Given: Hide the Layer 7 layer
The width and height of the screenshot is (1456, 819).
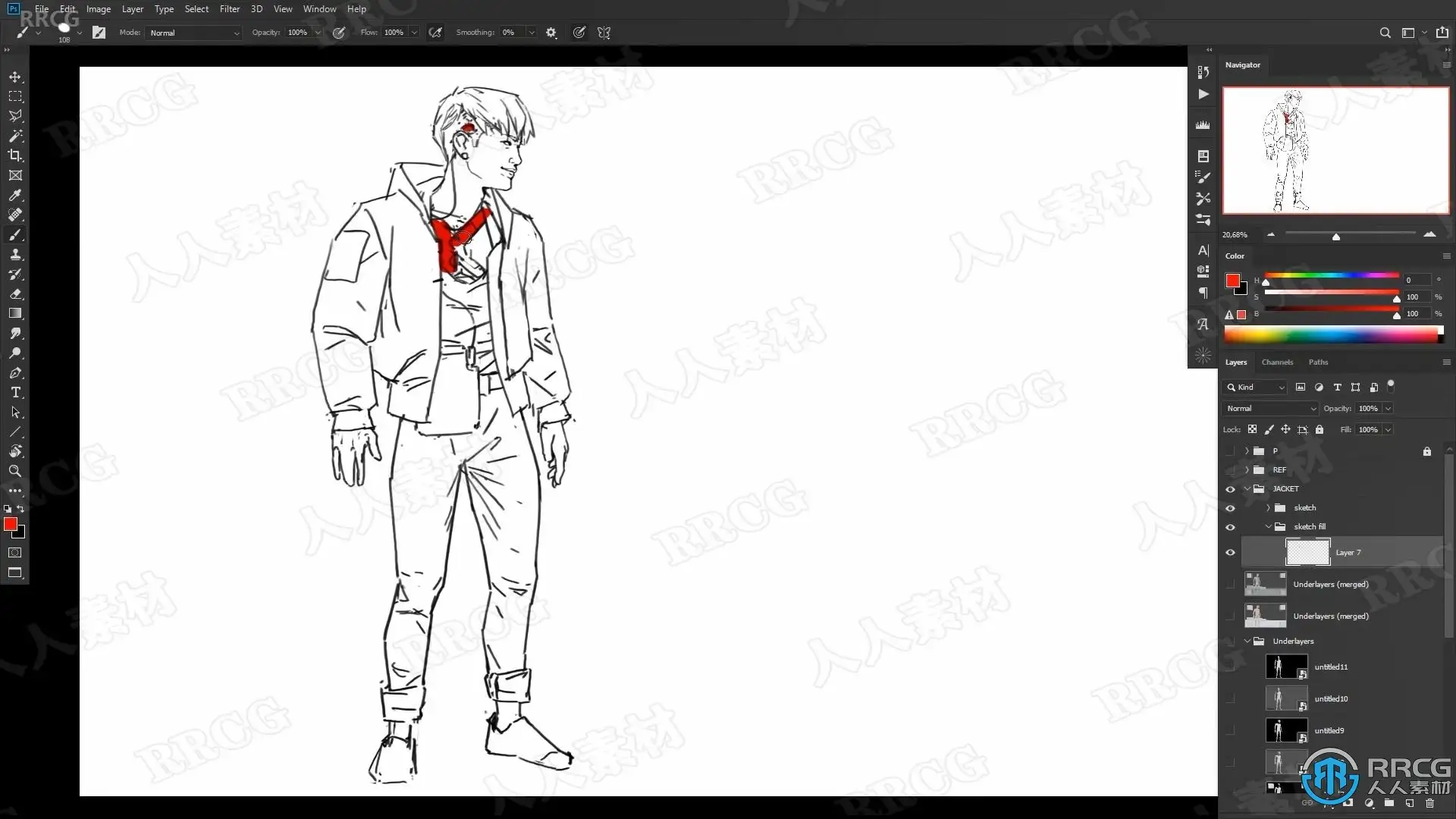Looking at the screenshot, I should point(1230,552).
